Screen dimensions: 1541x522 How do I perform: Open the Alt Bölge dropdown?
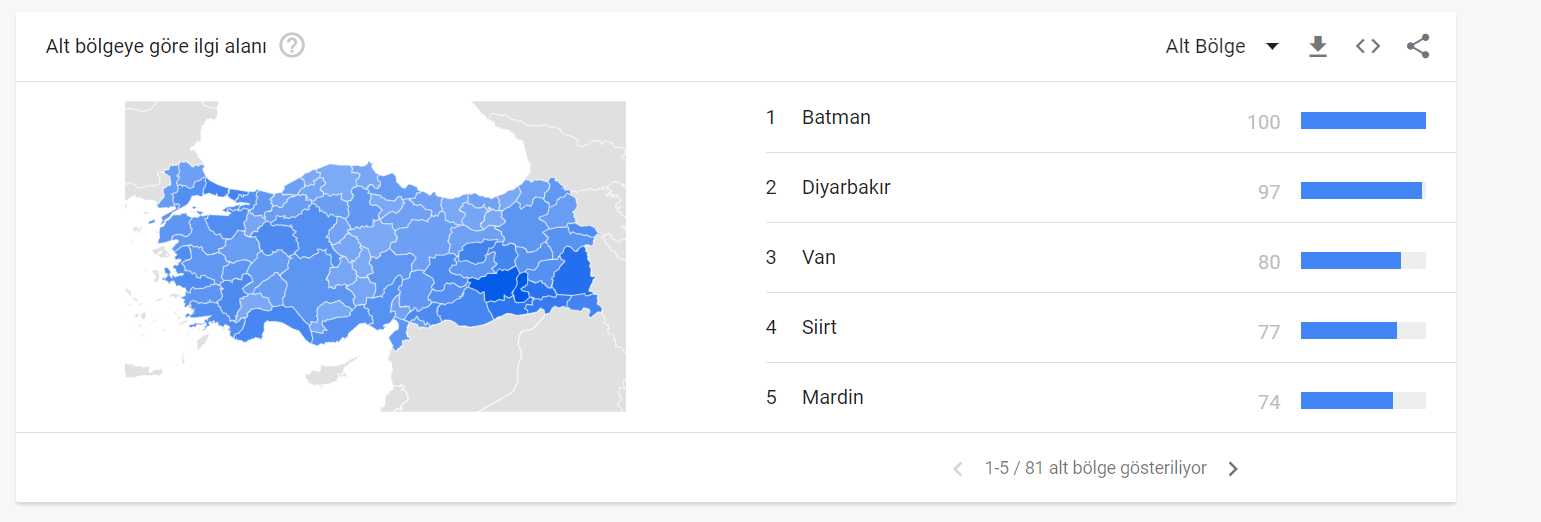click(1205, 46)
